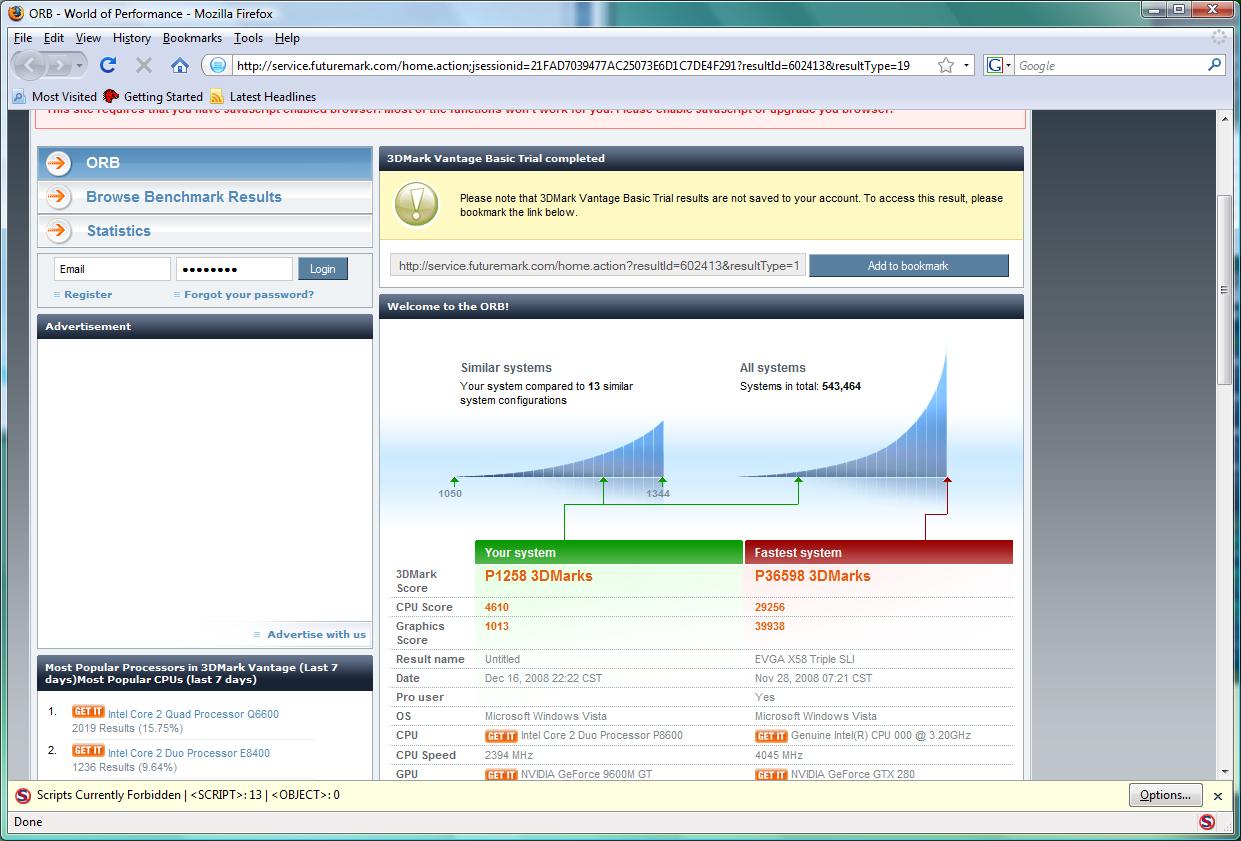
Task: Open the Google search engine selector
Action: coord(999,65)
